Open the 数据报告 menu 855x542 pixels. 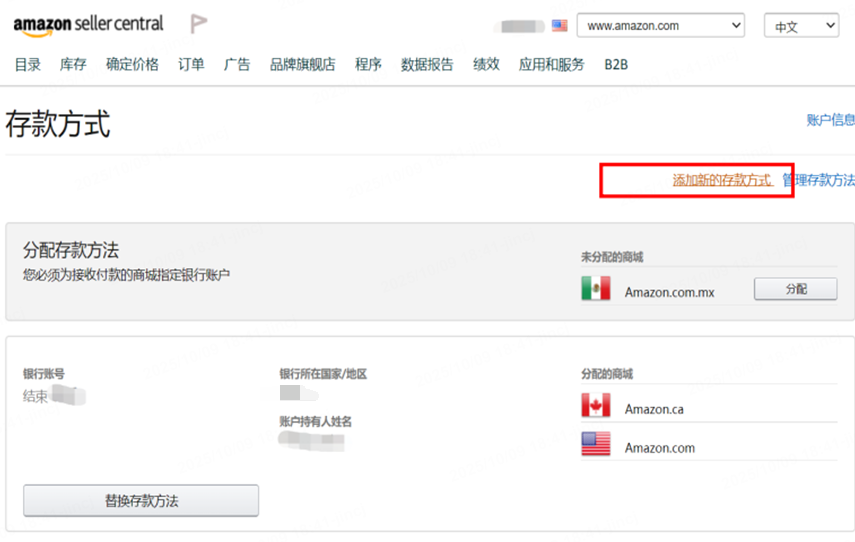[x=427, y=64]
